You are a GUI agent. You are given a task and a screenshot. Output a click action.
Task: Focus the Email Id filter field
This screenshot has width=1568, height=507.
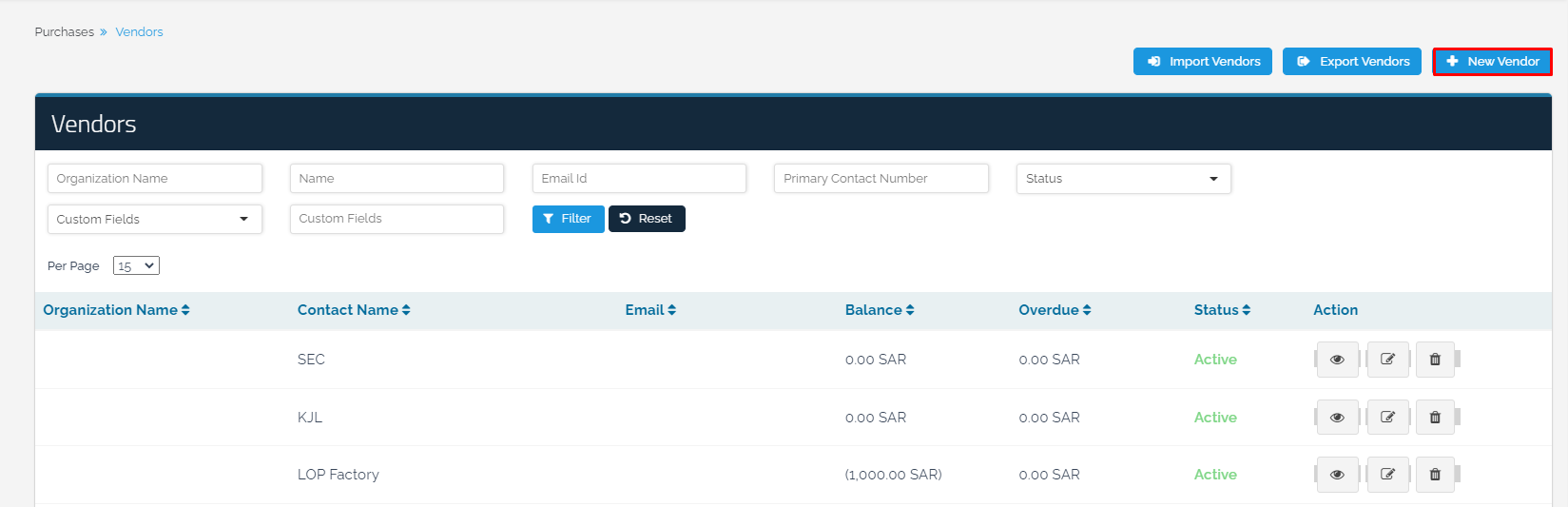(639, 179)
